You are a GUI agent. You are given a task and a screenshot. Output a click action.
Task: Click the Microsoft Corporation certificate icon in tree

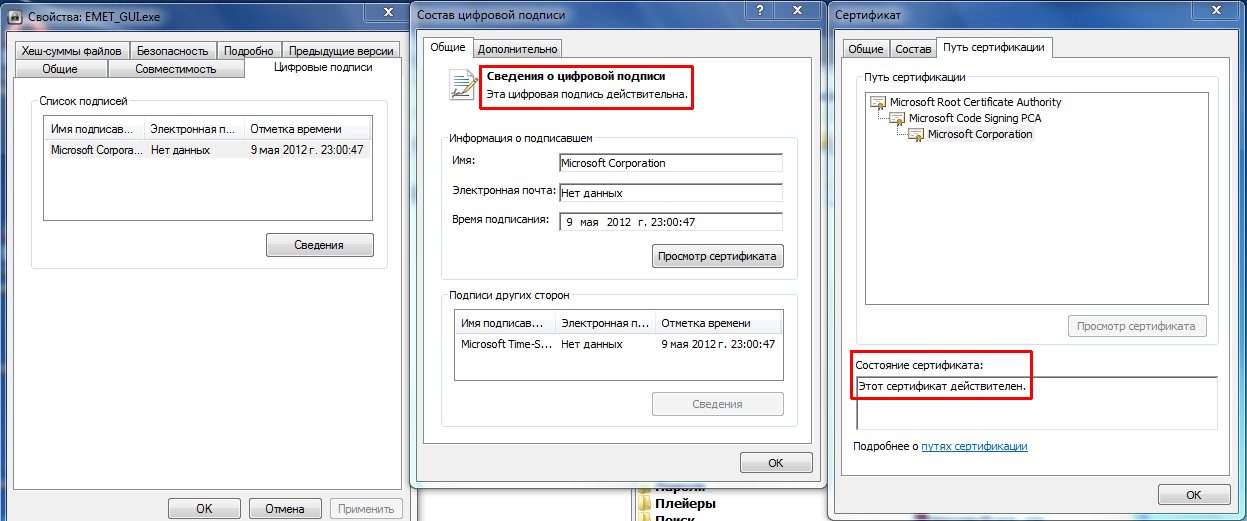(916, 134)
